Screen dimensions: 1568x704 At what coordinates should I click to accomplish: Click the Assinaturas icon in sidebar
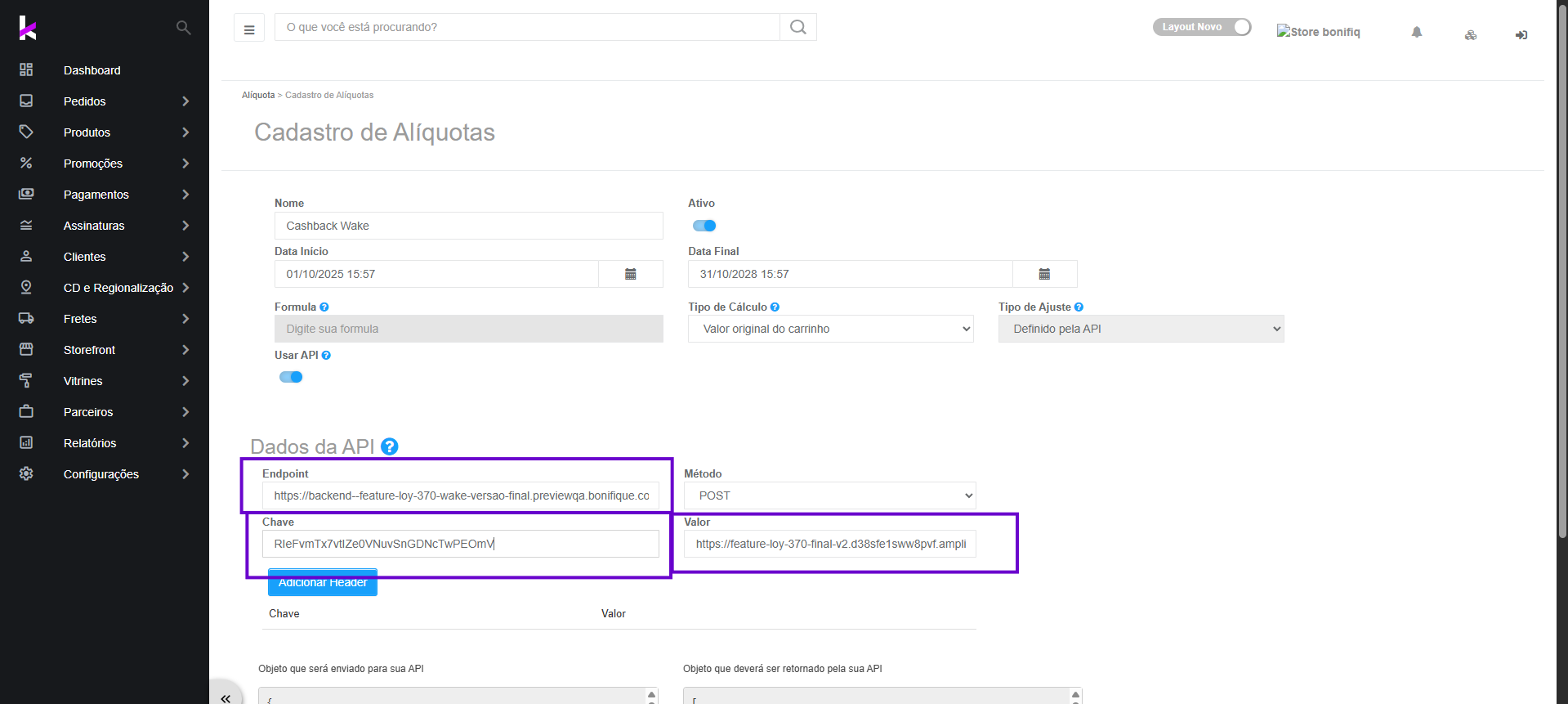pyautogui.click(x=26, y=226)
